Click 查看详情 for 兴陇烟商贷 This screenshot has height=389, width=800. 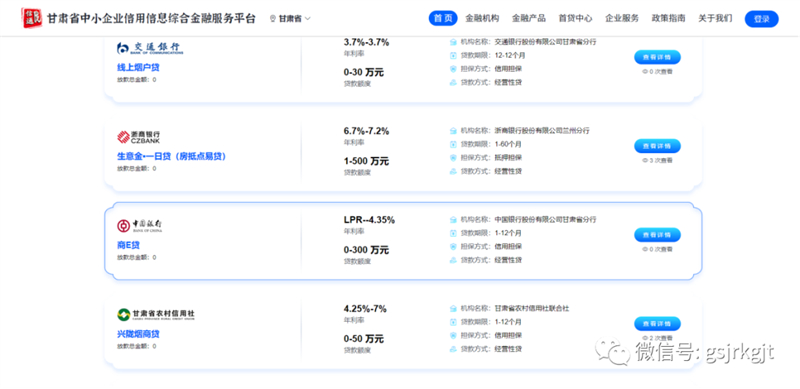click(x=657, y=324)
